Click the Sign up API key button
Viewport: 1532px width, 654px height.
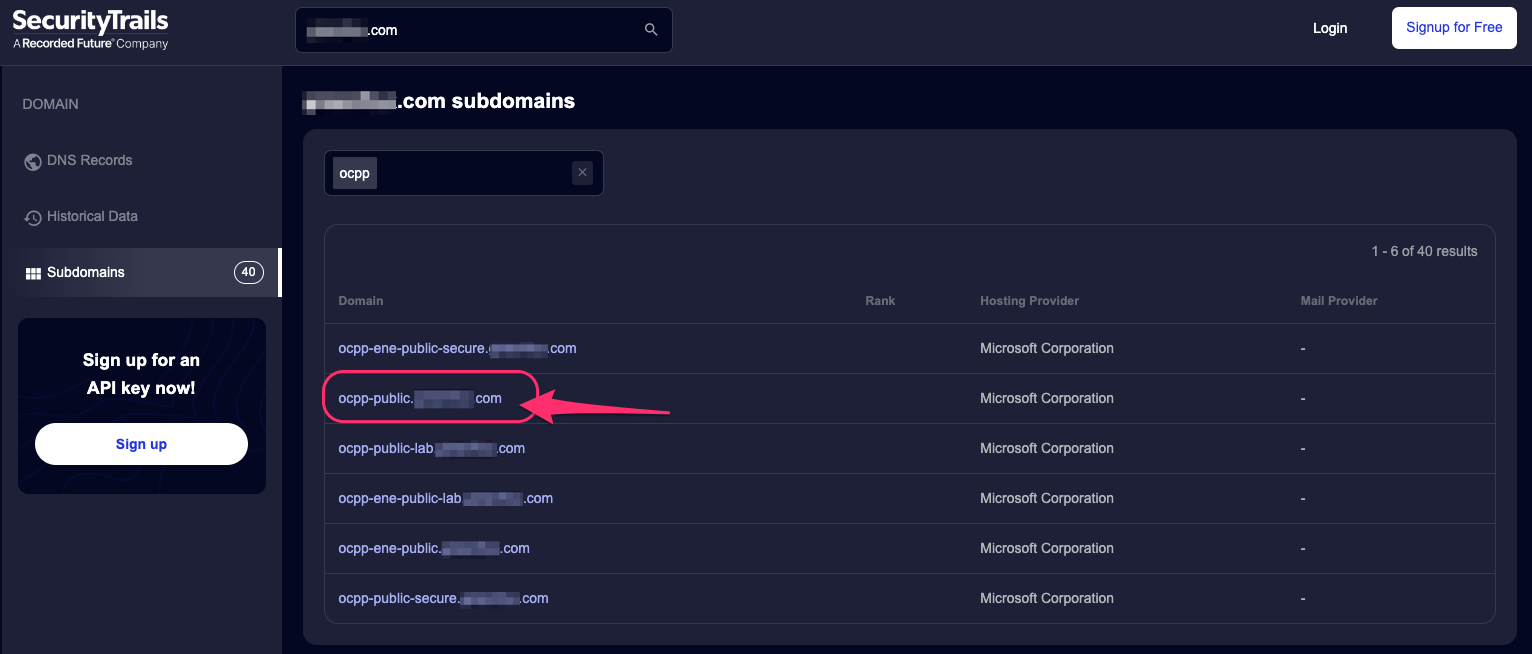point(141,444)
